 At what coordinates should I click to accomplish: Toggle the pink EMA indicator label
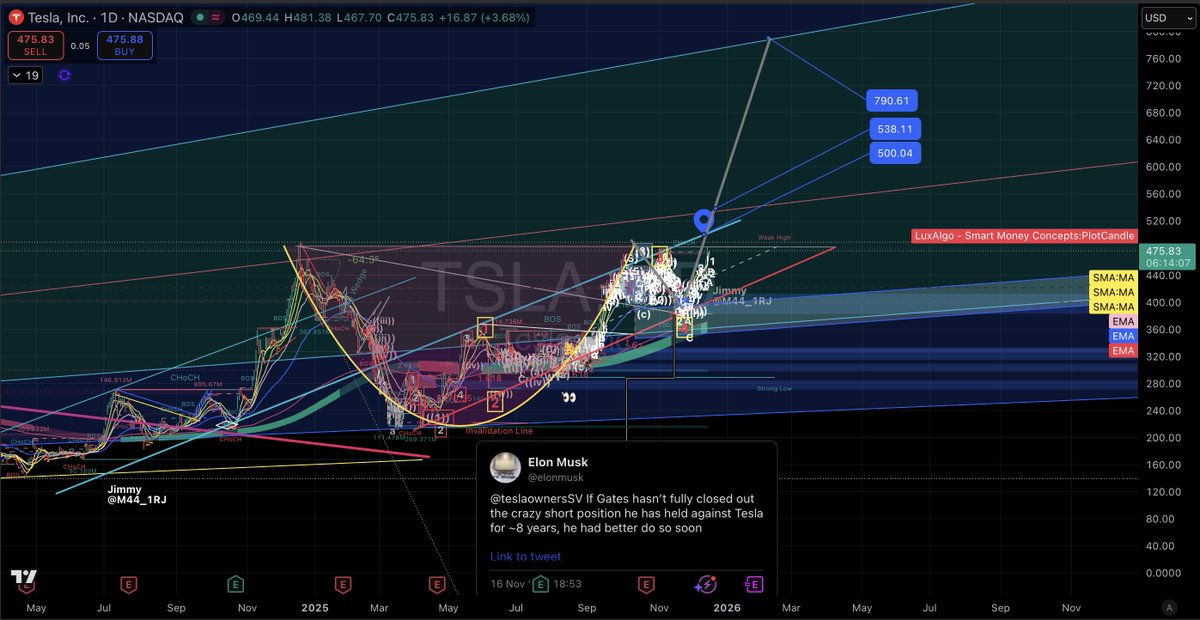(1122, 321)
